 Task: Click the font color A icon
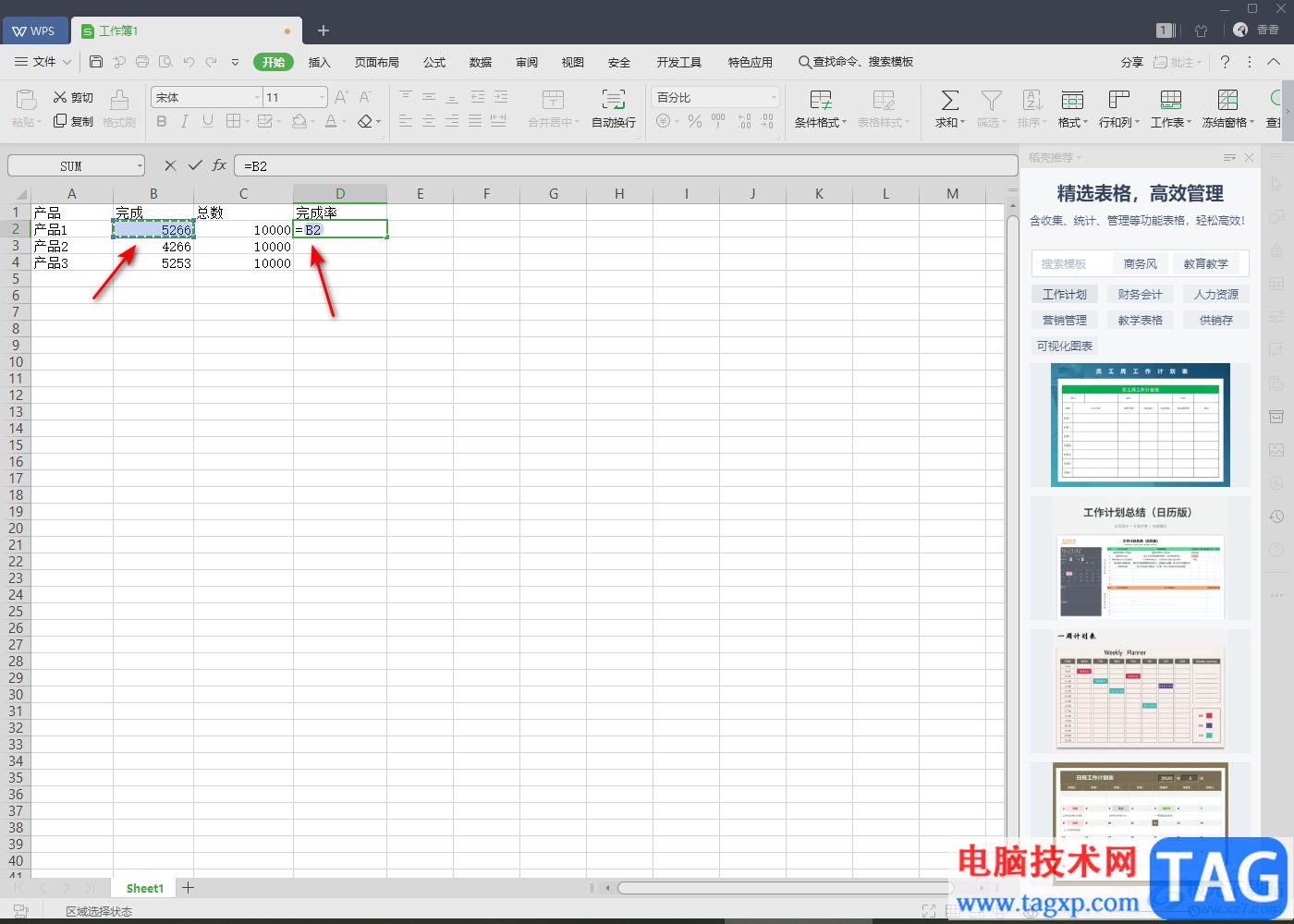pos(331,121)
